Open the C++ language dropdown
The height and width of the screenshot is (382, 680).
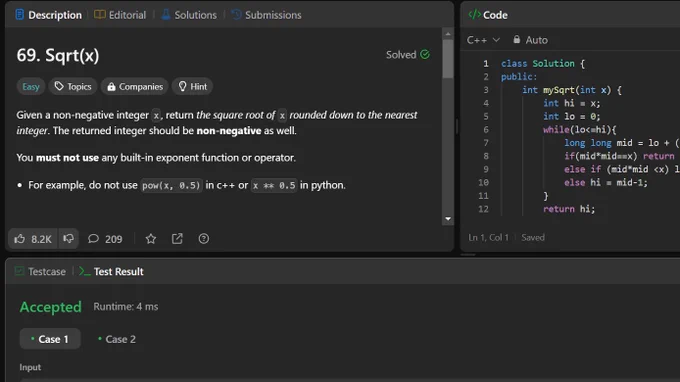[x=483, y=40]
